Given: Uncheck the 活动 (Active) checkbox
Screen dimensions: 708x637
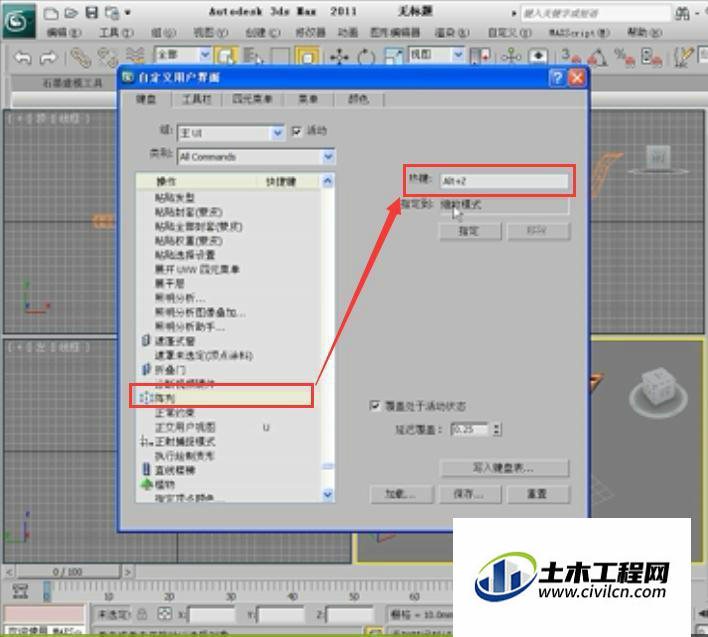Looking at the screenshot, I should point(296,131).
